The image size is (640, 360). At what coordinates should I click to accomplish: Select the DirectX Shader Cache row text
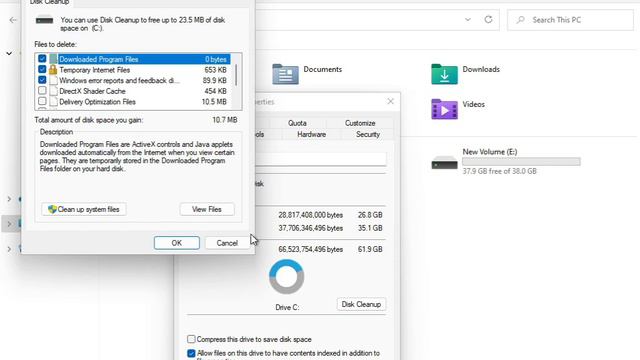point(92,91)
